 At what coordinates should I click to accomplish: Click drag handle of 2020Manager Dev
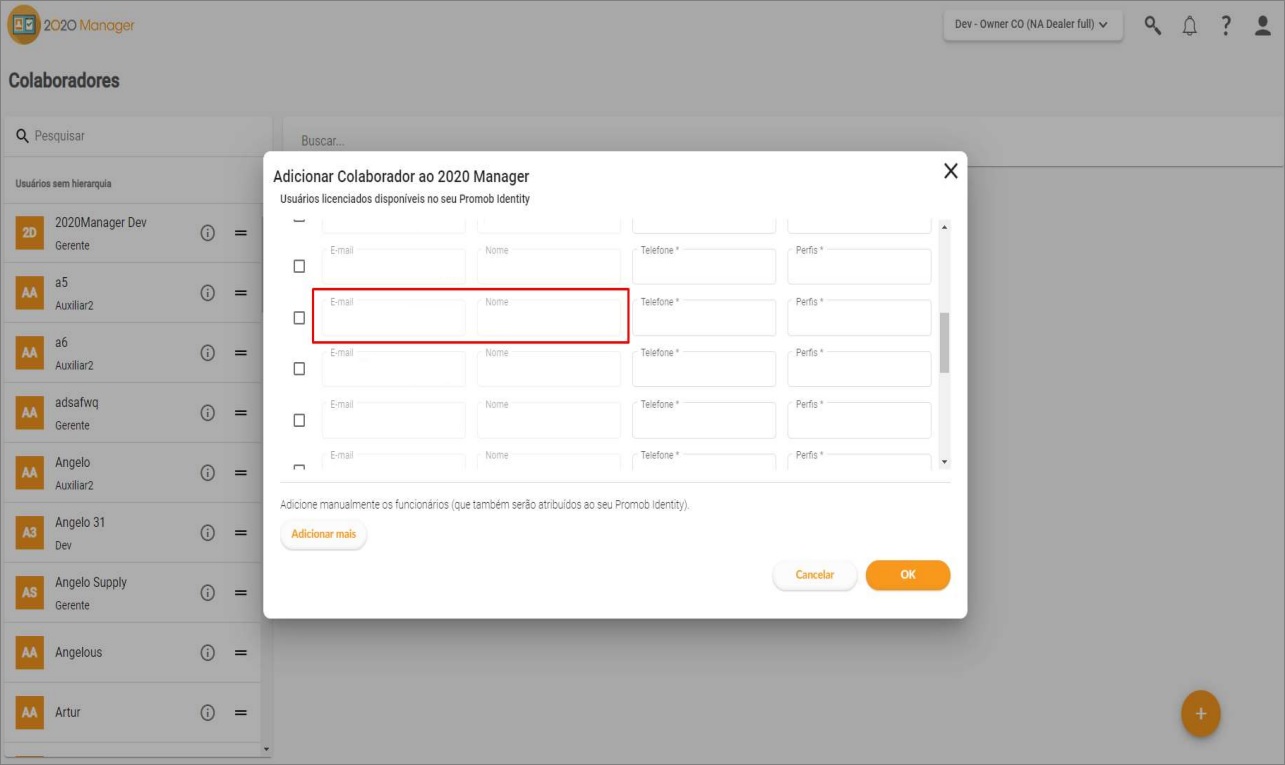coord(241,233)
